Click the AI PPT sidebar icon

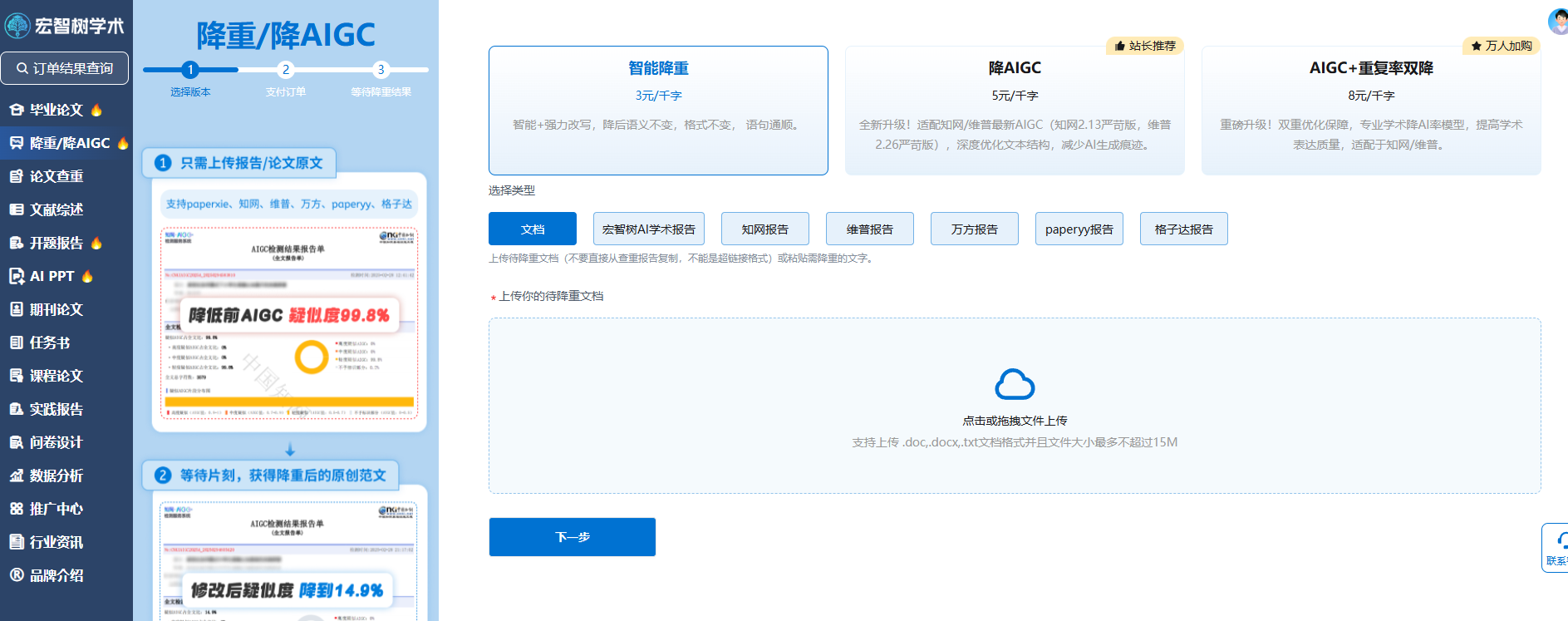click(17, 276)
